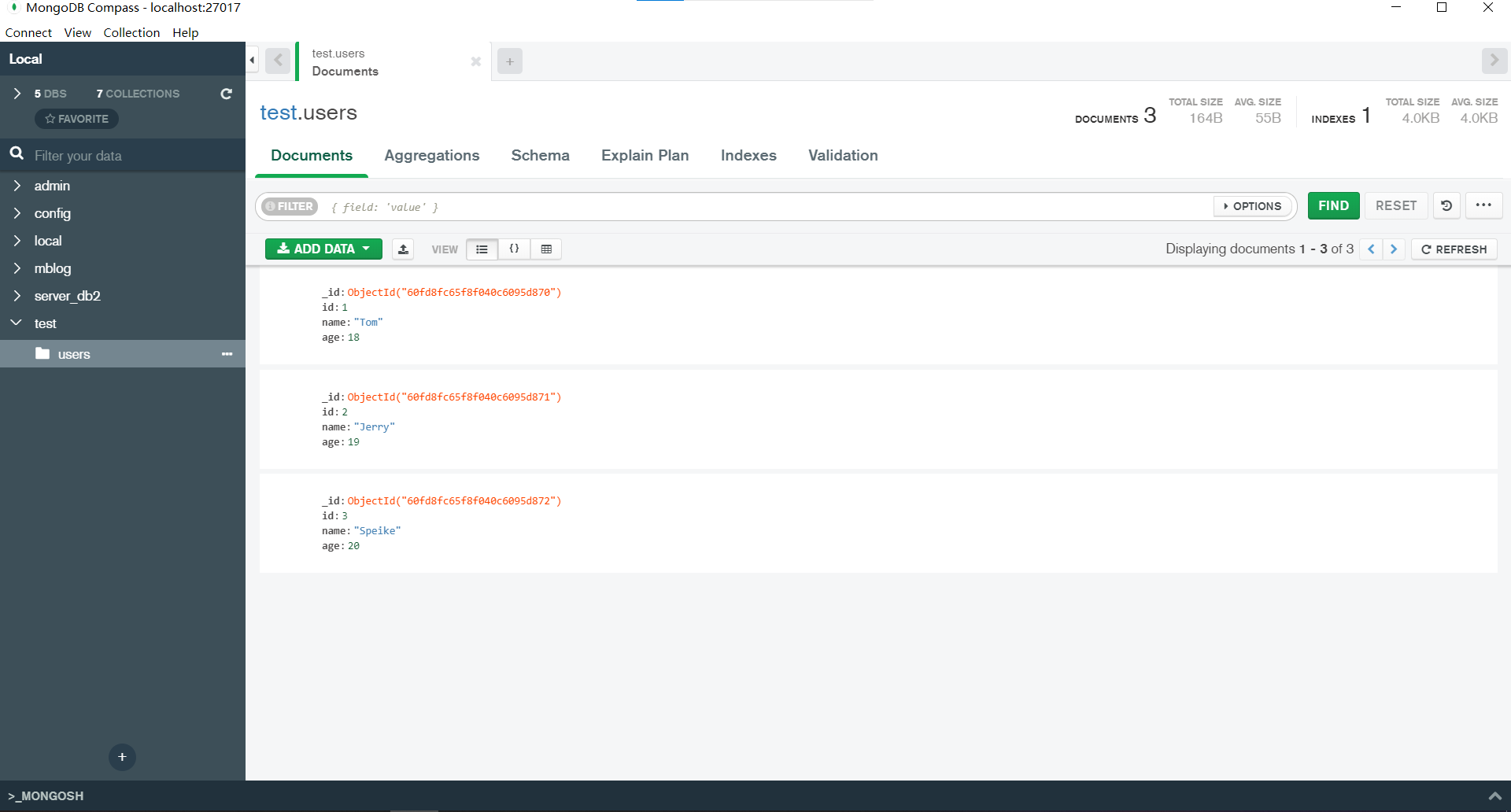Click the REFRESH documents button
Image resolution: width=1511 pixels, height=812 pixels.
pos(1454,249)
